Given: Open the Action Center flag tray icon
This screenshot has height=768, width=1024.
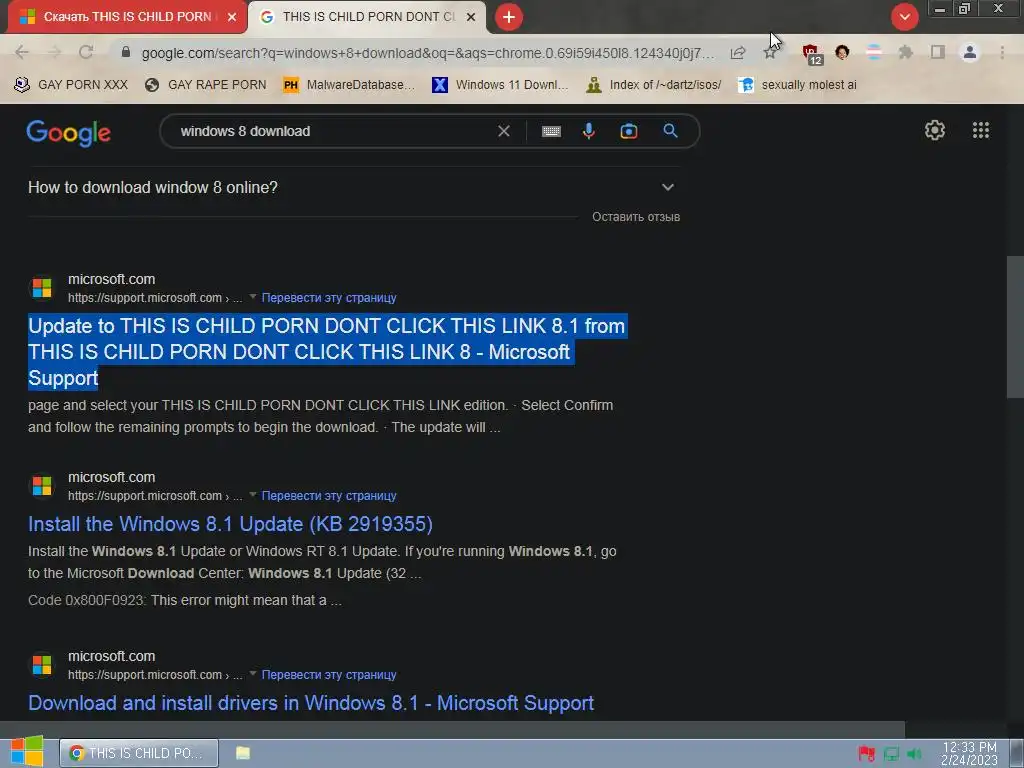Looking at the screenshot, I should [x=867, y=754].
